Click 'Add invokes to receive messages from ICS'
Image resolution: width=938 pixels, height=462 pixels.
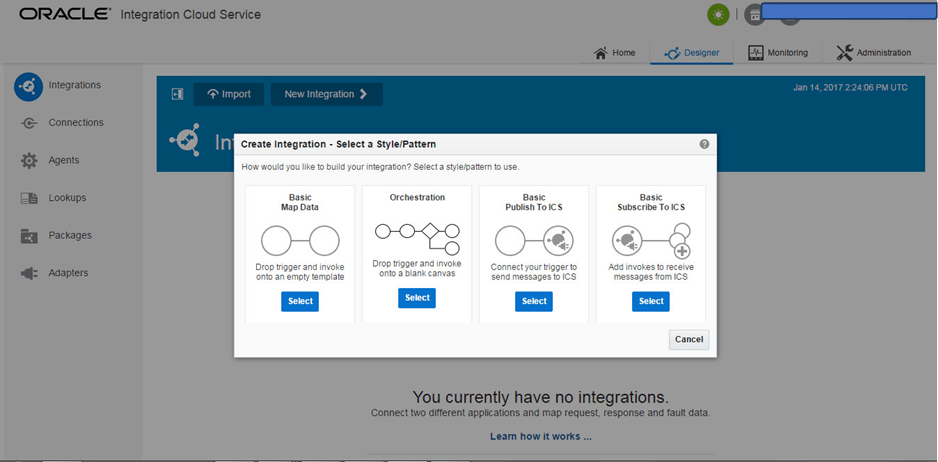[x=651, y=272]
